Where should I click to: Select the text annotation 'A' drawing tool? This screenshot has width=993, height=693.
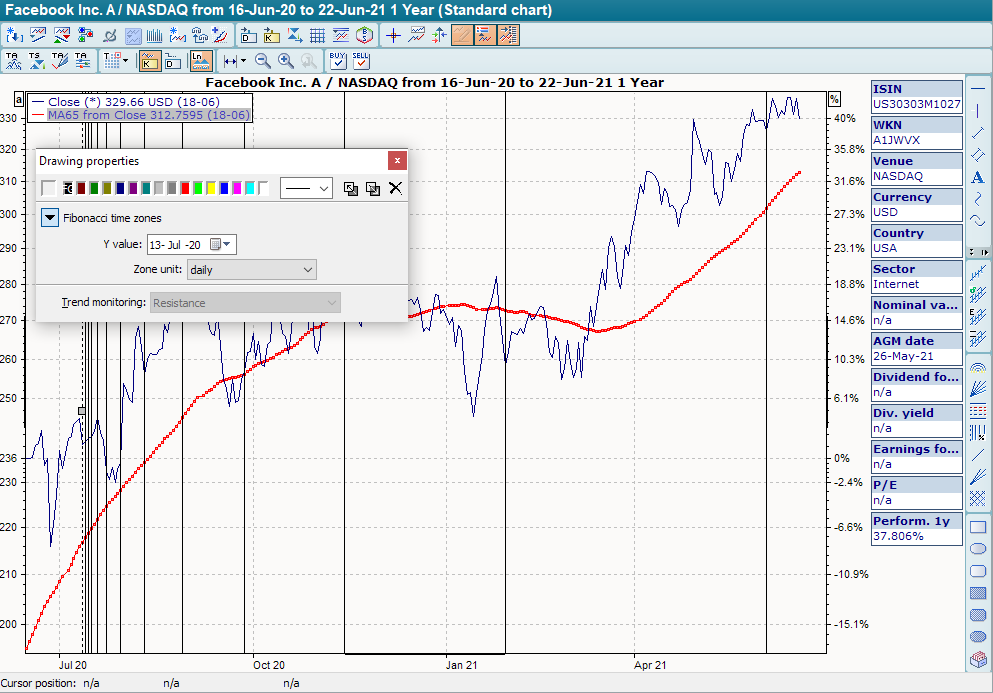[x=978, y=177]
